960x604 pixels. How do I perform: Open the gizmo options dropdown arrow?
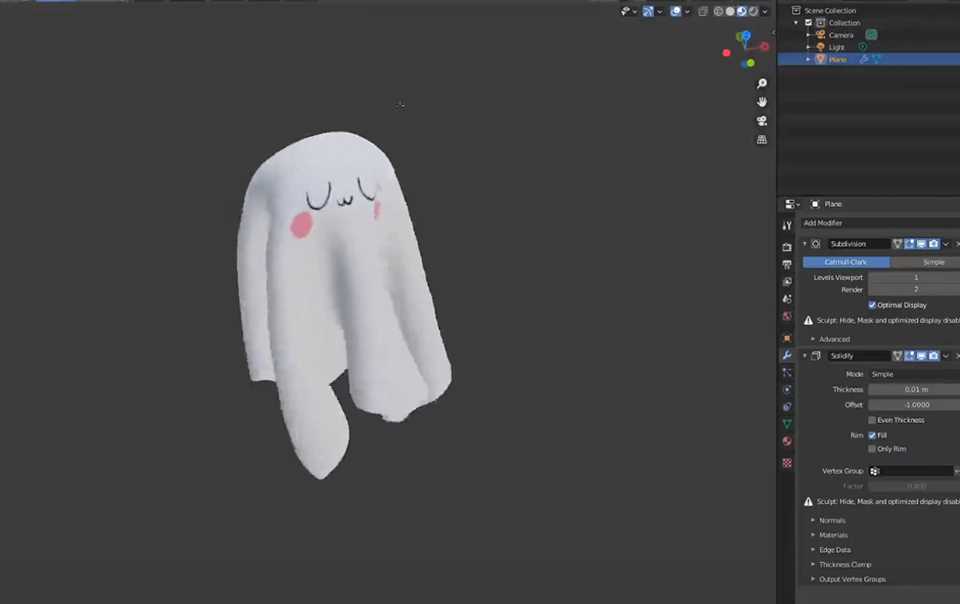[659, 11]
